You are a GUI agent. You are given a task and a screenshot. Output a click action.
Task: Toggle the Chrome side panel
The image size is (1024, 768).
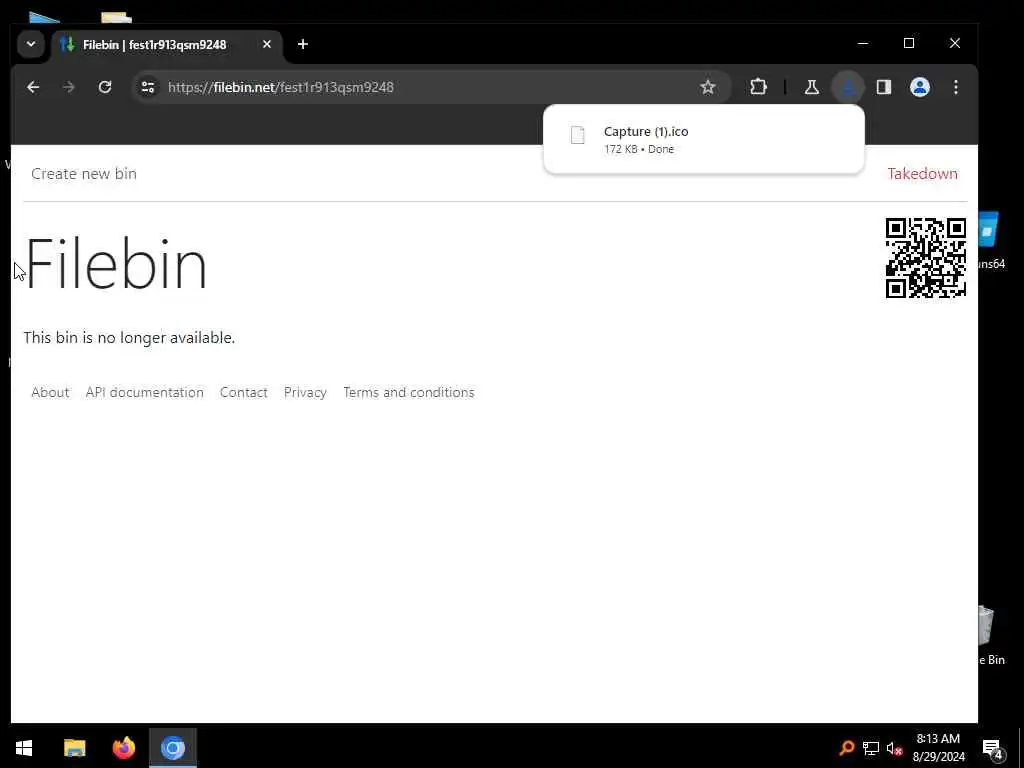pyautogui.click(x=884, y=87)
